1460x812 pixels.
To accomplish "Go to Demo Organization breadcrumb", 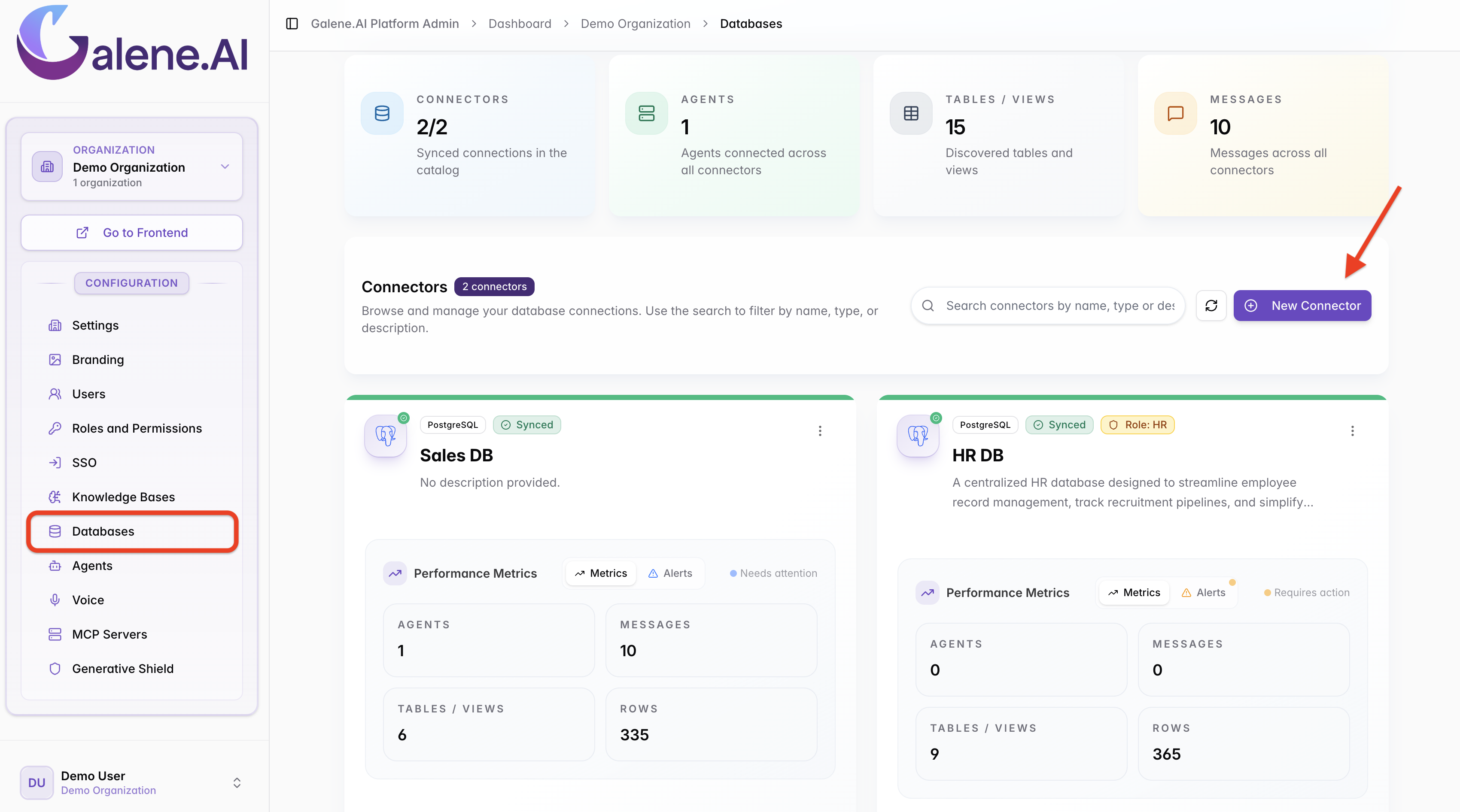I will 636,24.
